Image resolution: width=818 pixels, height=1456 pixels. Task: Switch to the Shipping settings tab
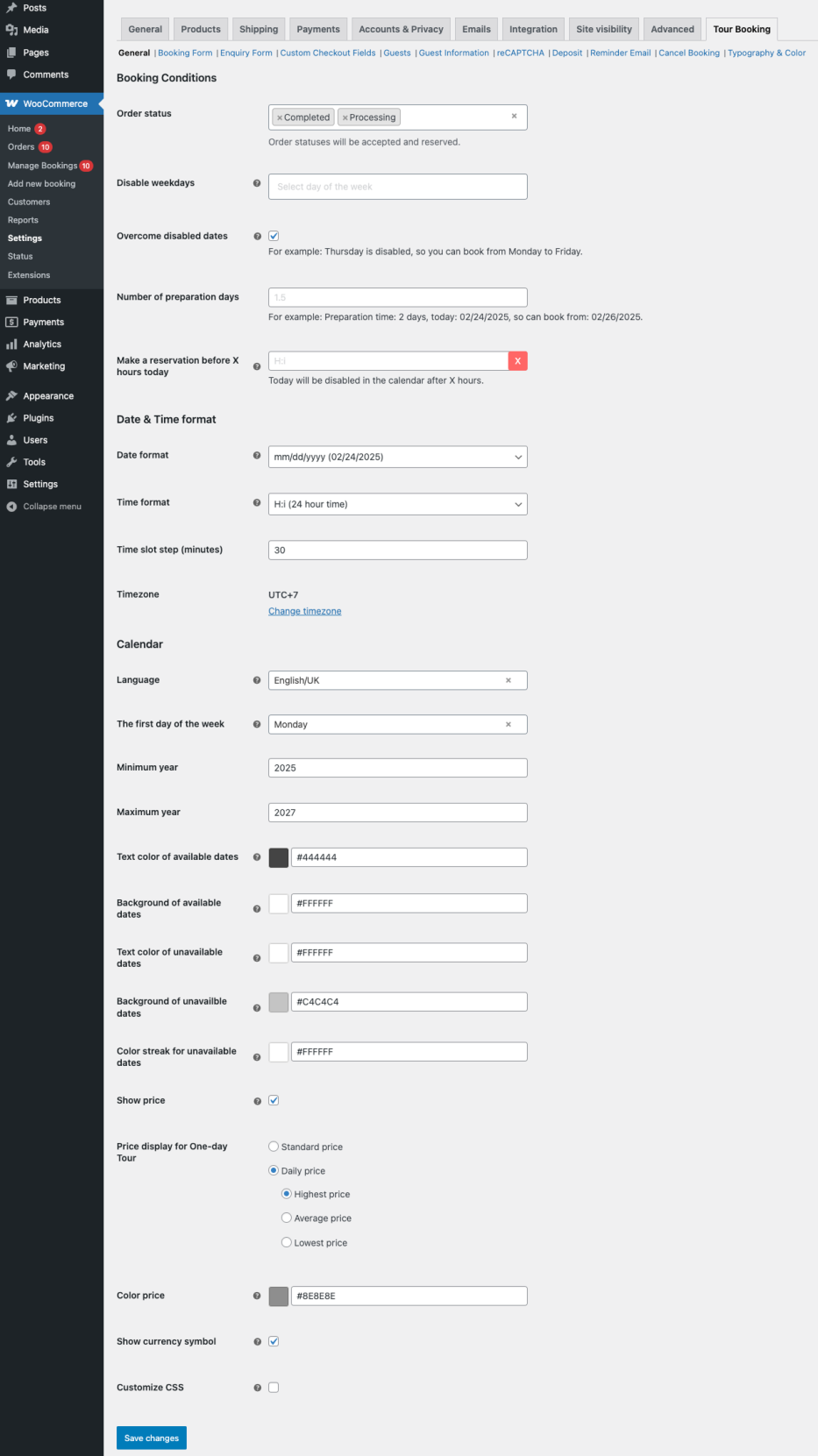pyautogui.click(x=259, y=29)
